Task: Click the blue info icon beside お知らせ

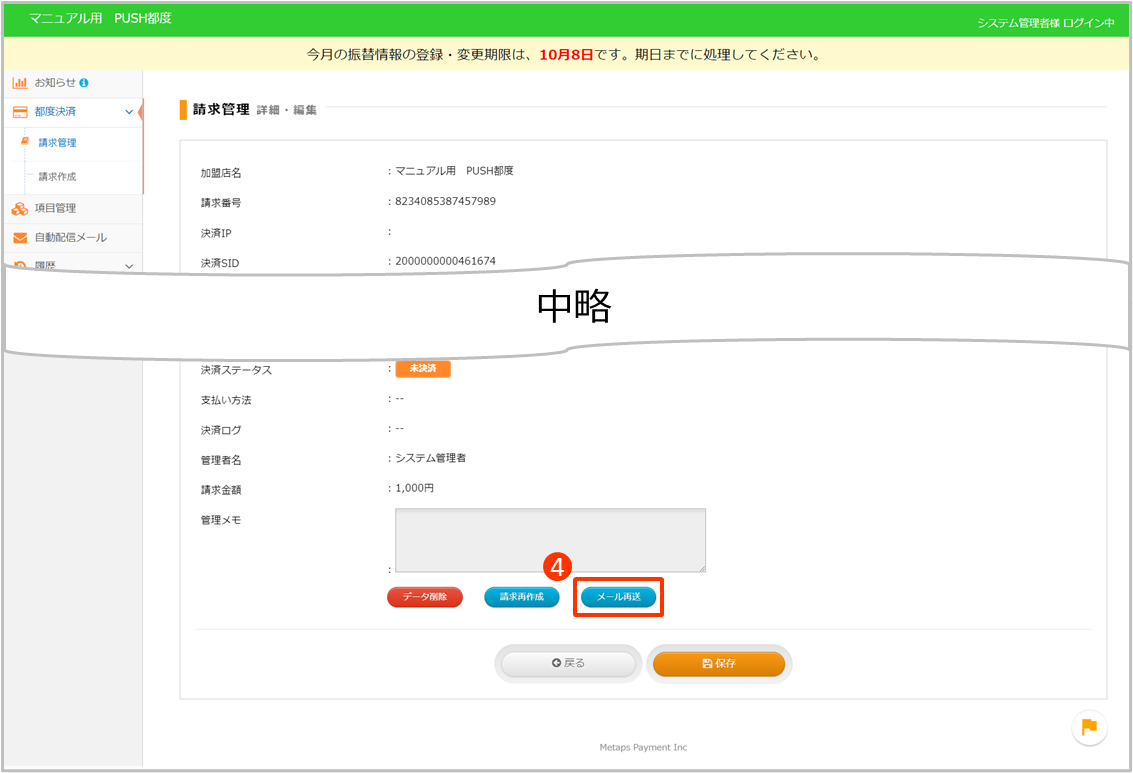Action: tap(84, 82)
